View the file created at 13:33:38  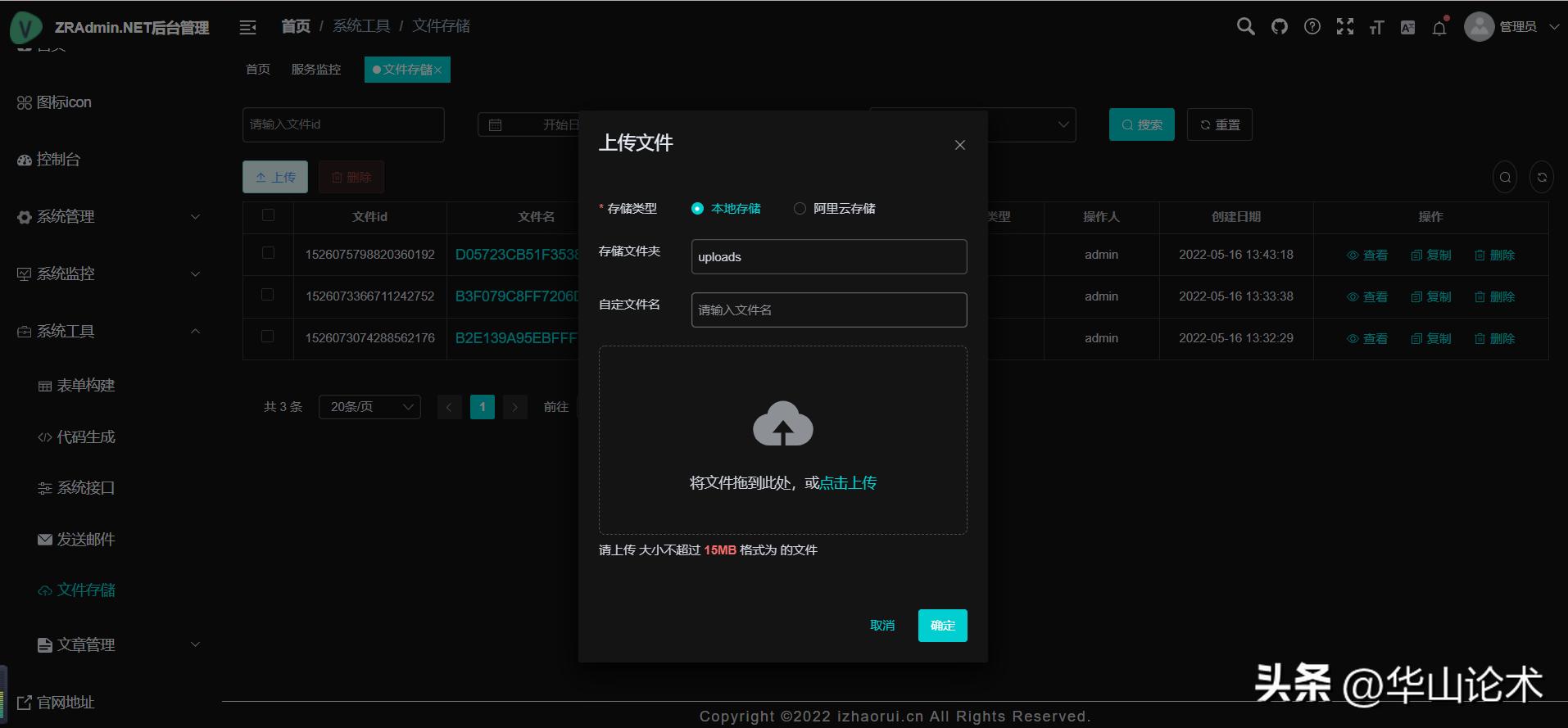[x=1367, y=297]
